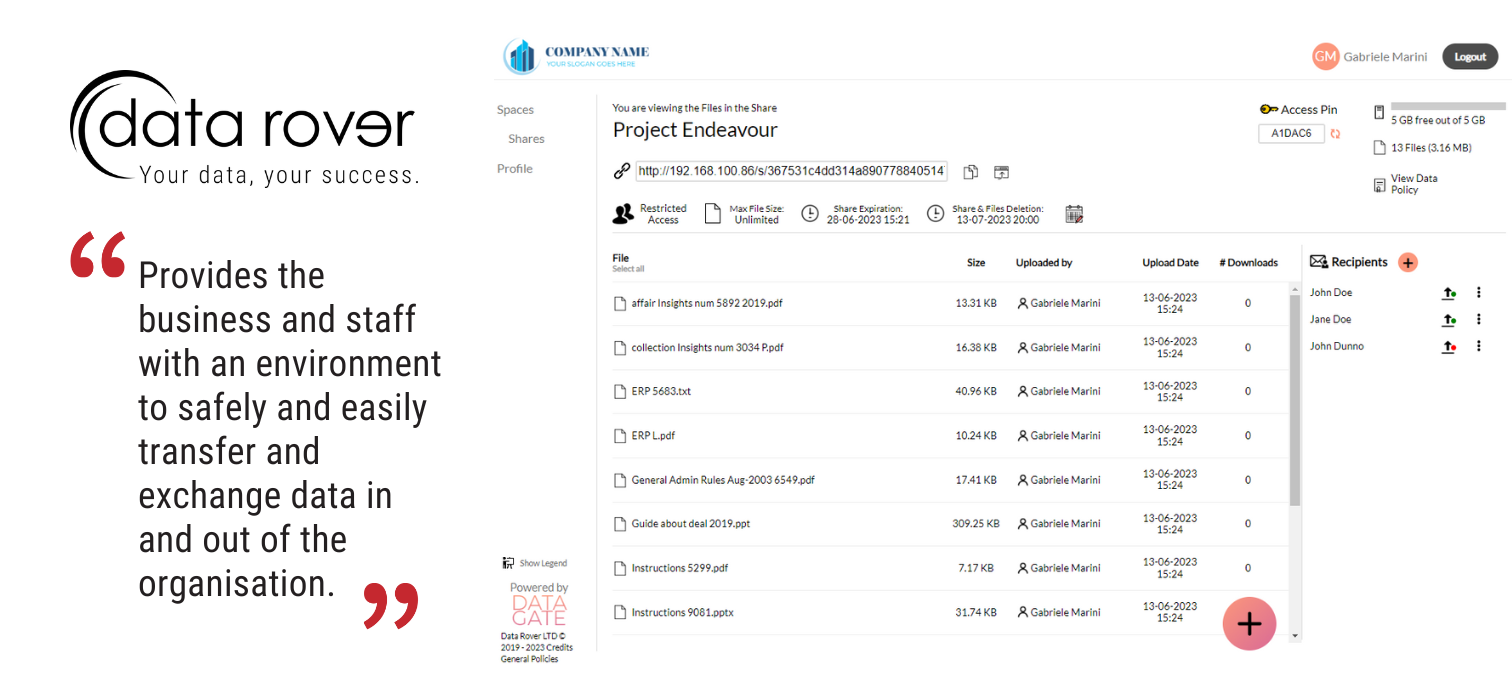Click the upload status icon for Jane Doe
1512x700 pixels.
[1449, 320]
